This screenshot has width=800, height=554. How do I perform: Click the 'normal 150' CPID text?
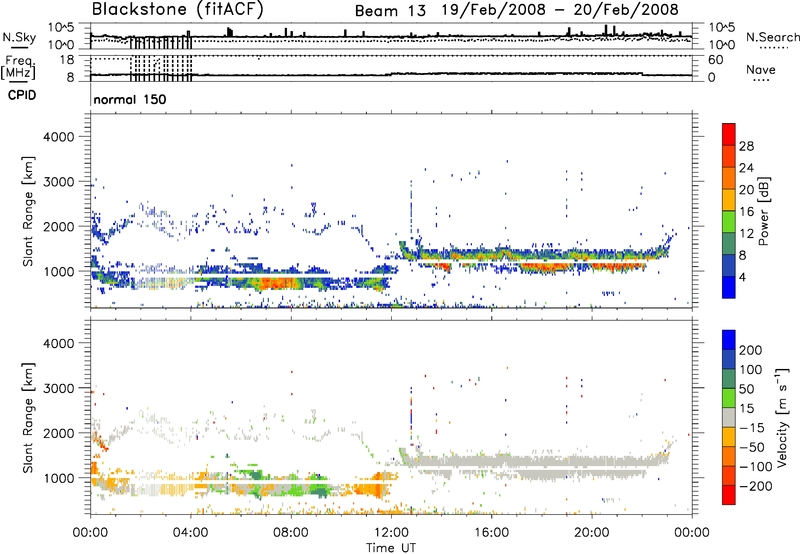click(130, 99)
